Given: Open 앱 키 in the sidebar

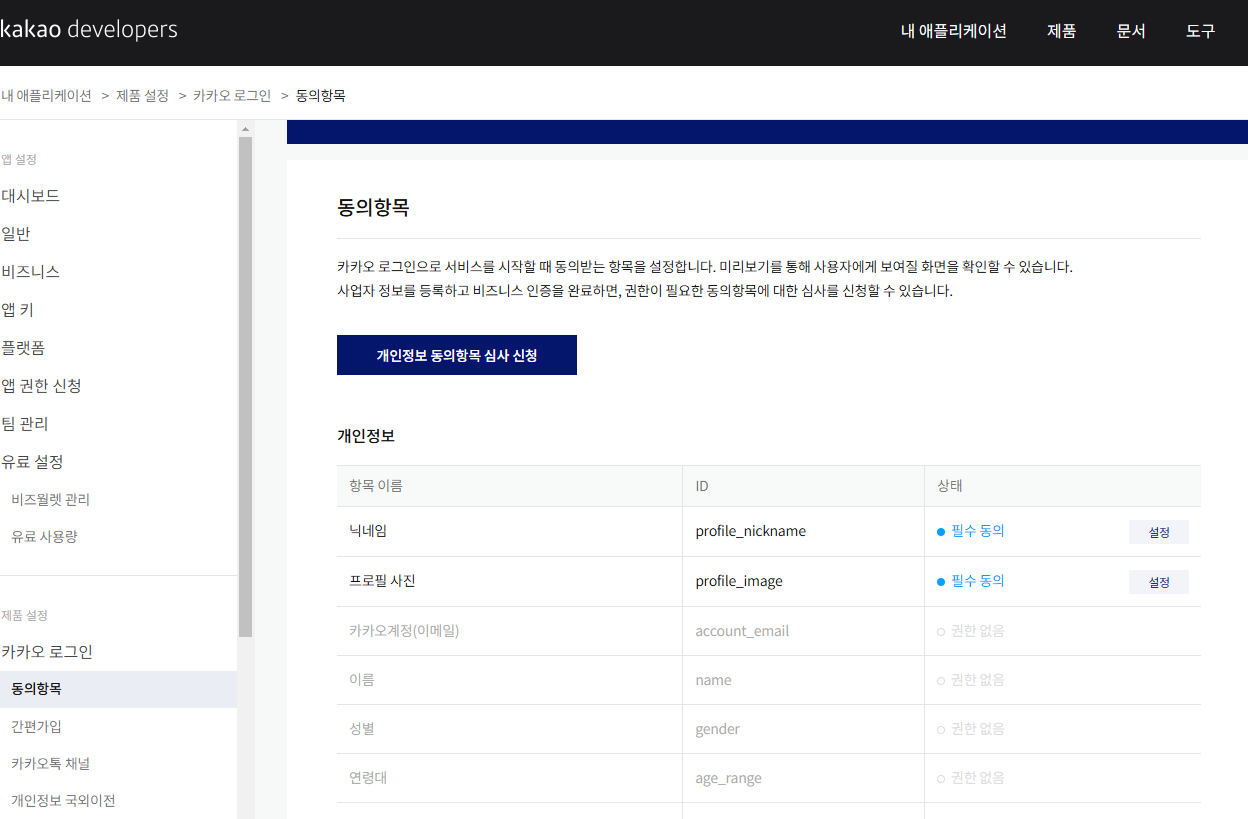Looking at the screenshot, I should pos(17,310).
